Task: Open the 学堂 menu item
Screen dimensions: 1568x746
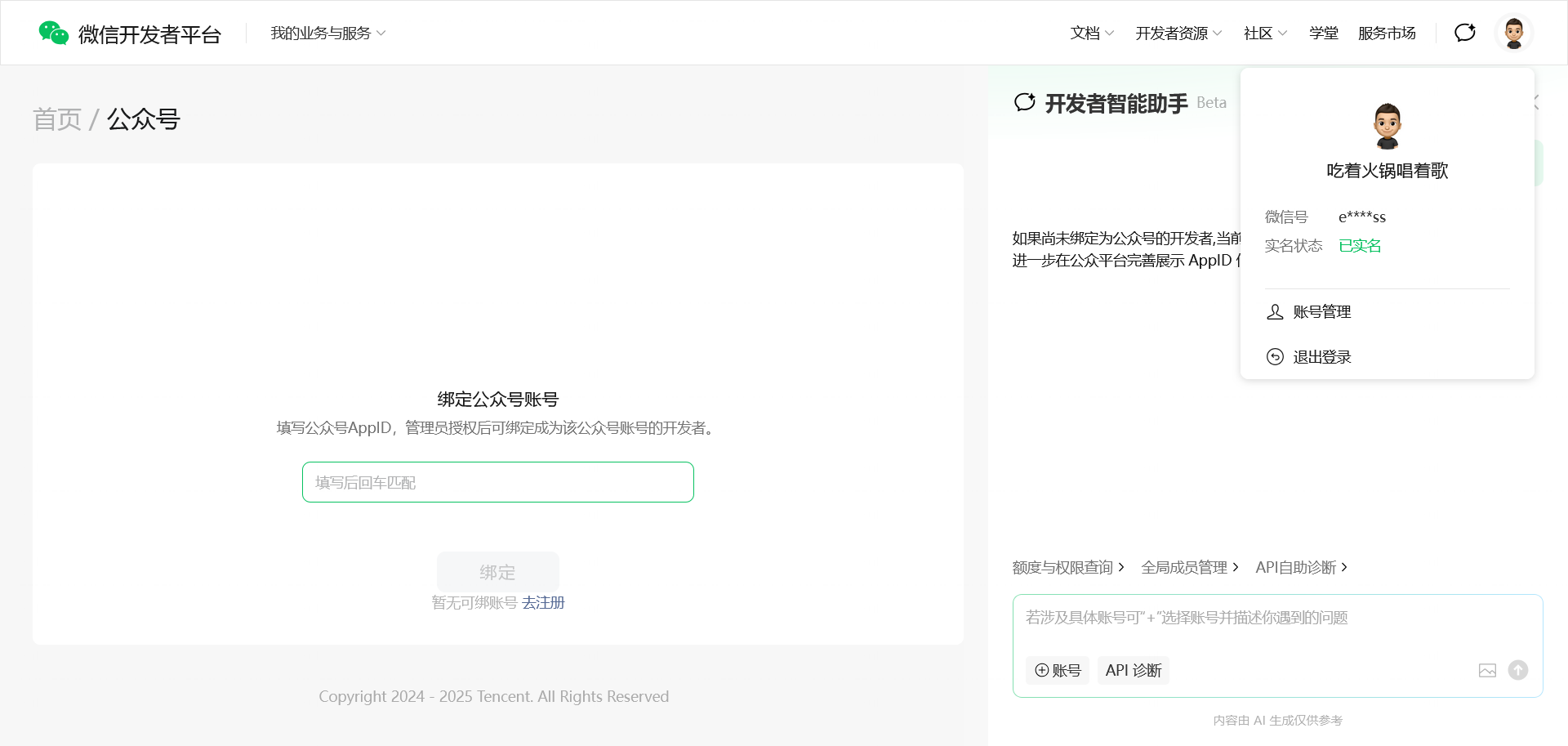Action: point(1324,34)
